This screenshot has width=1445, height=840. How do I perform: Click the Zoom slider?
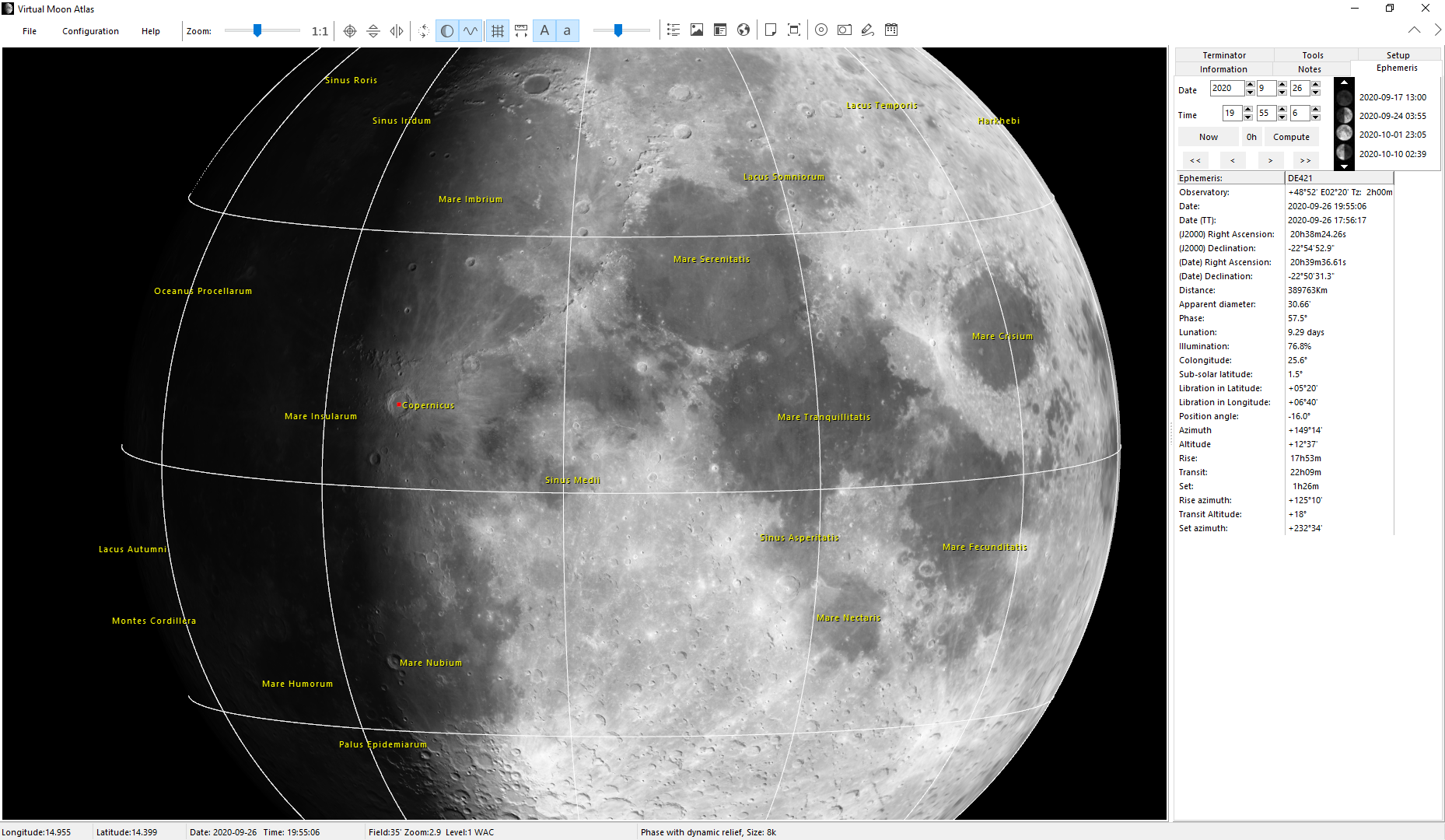pos(262,31)
